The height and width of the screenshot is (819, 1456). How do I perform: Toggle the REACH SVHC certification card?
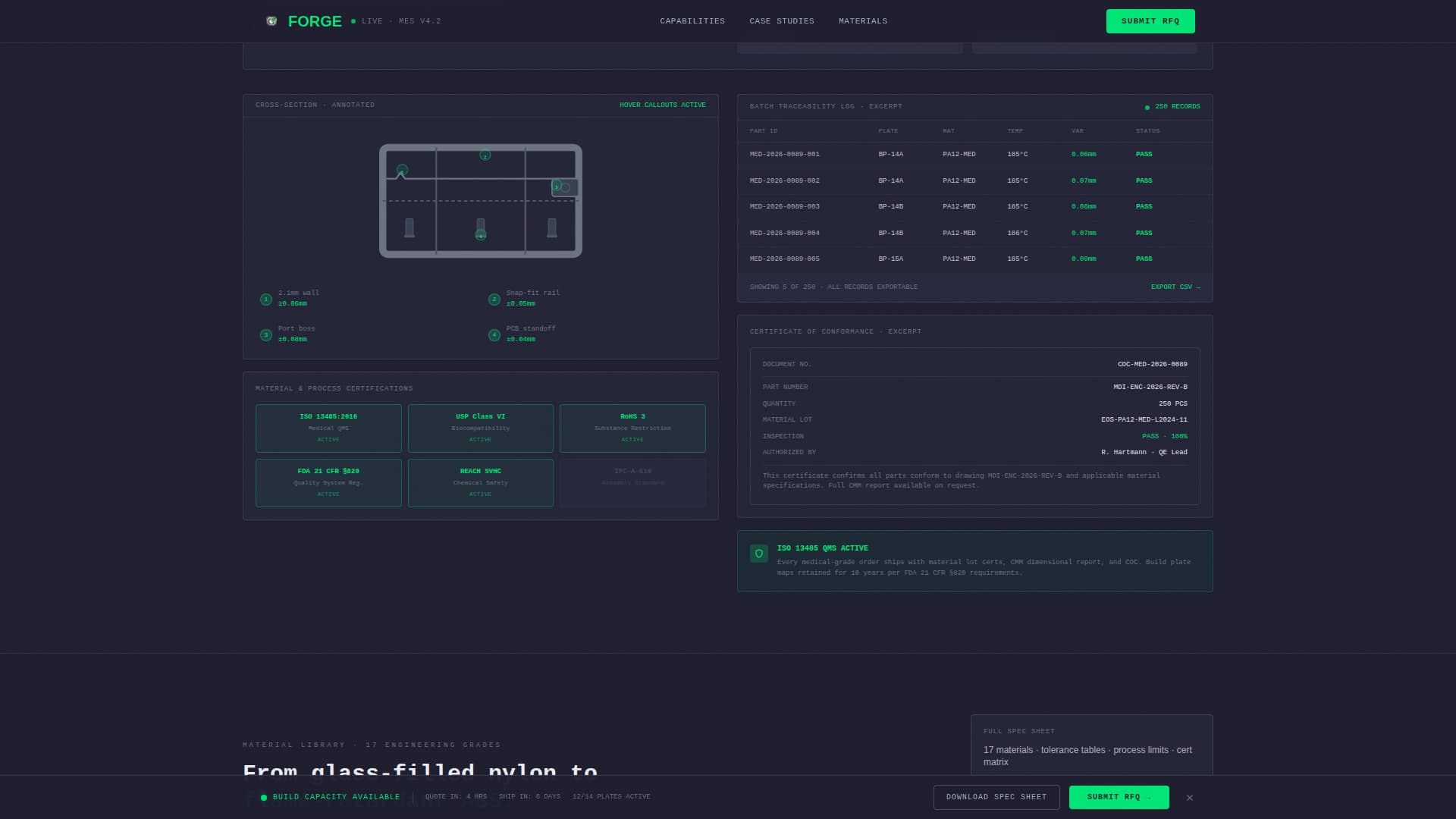(480, 482)
